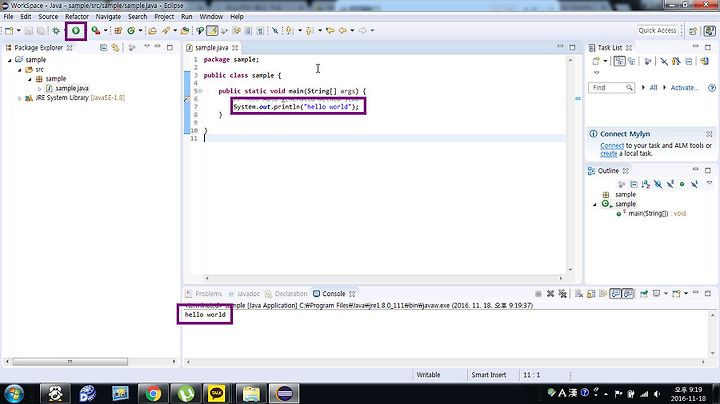The height and width of the screenshot is (404, 720).
Task: Open the New wizard dropdown arrow
Action: click(19, 30)
